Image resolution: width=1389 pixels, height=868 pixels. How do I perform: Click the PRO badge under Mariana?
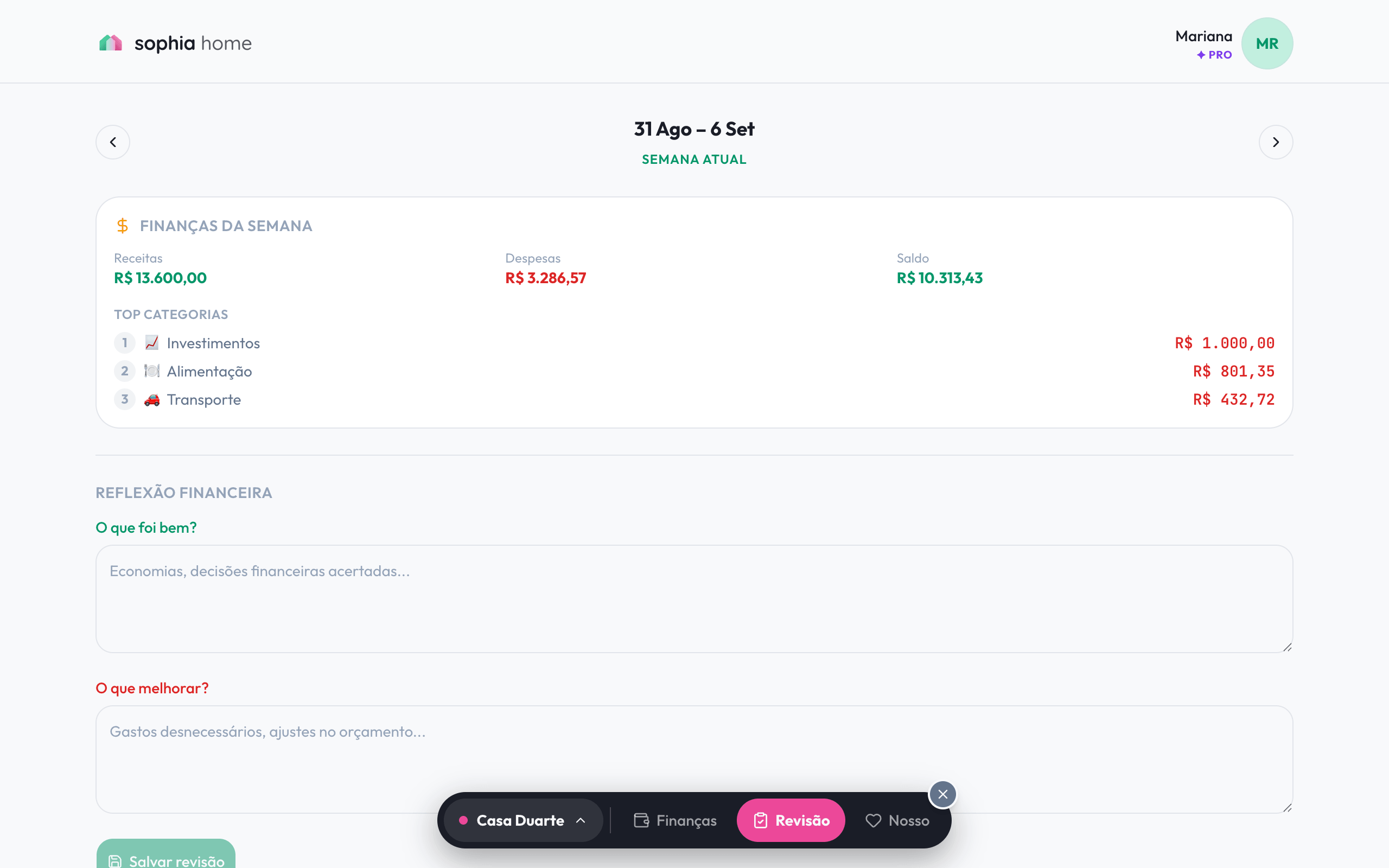1214,55
